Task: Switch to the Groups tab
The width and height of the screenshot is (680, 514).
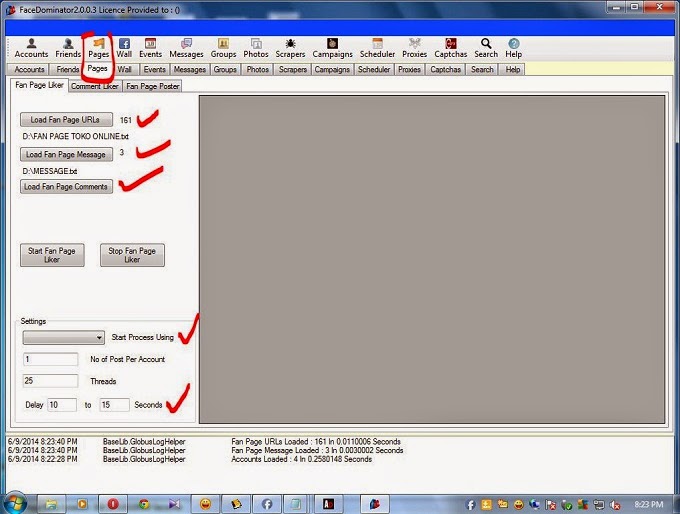Action: pyautogui.click(x=225, y=69)
